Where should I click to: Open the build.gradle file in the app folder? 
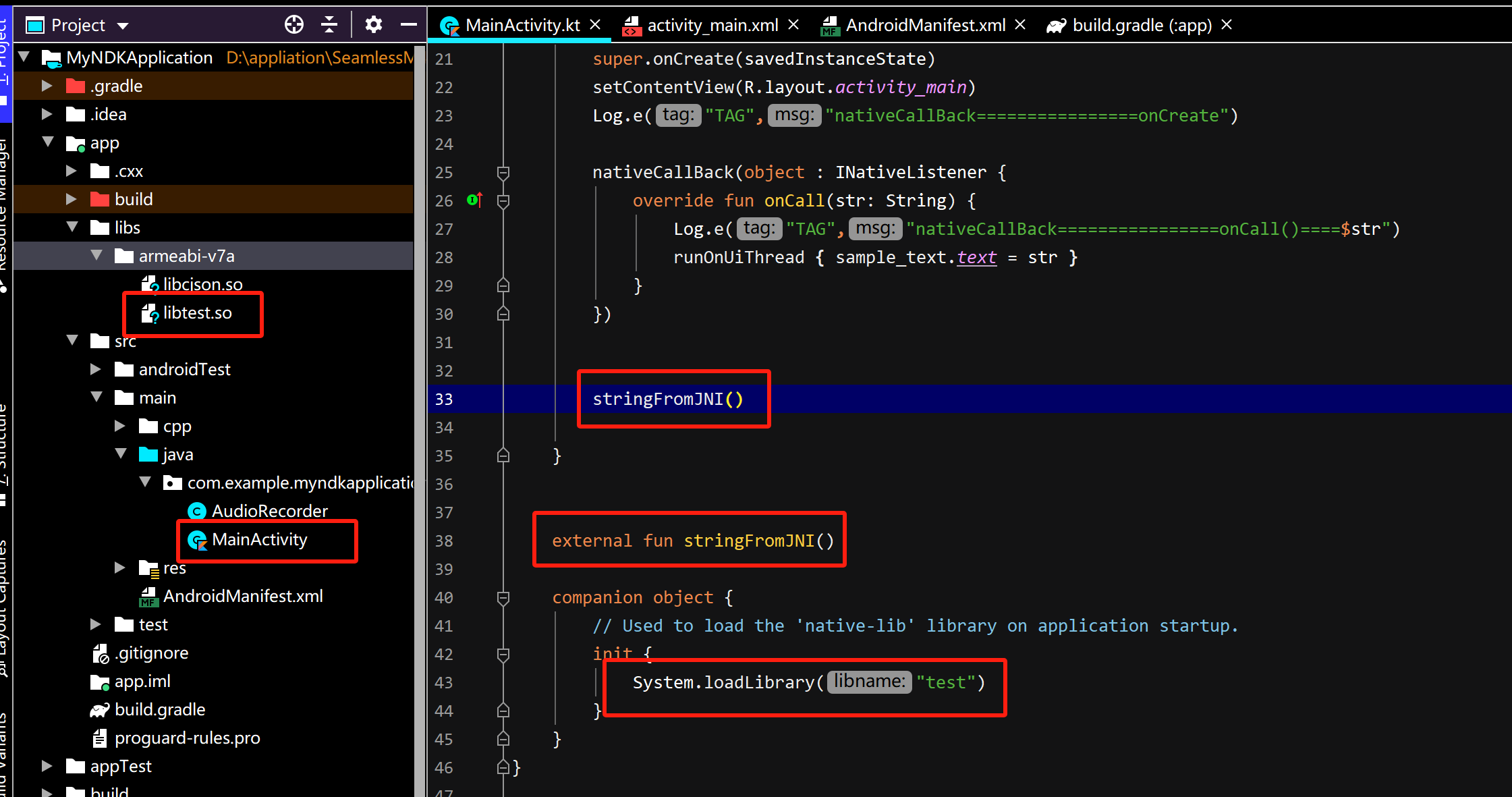point(159,710)
